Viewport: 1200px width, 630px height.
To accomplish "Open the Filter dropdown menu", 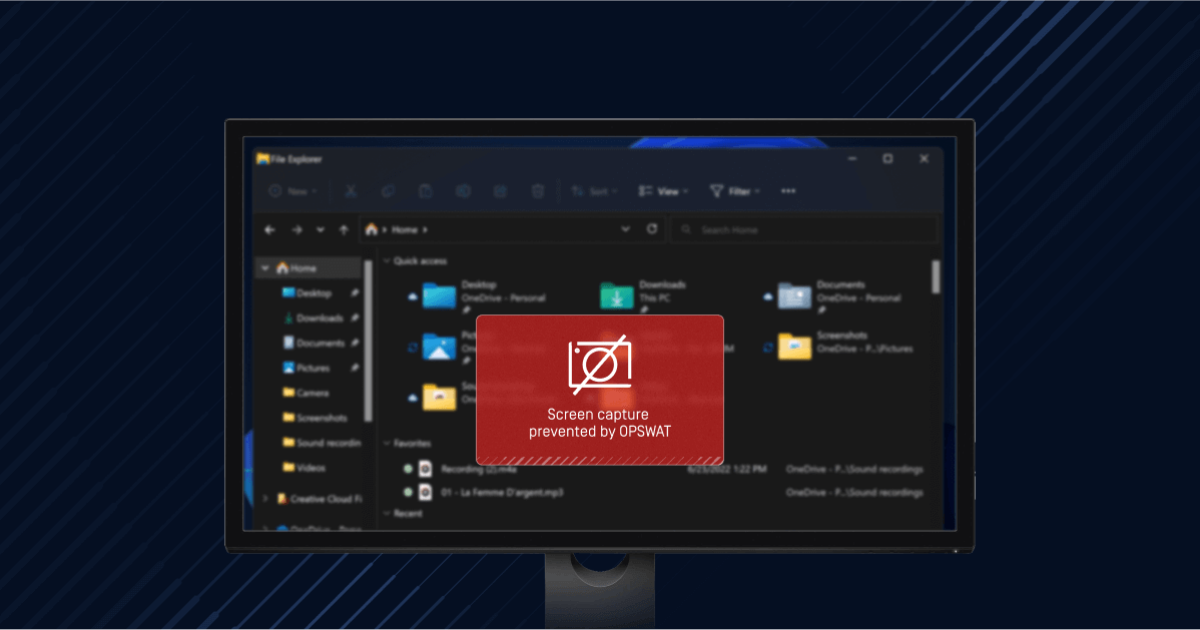I will pos(734,191).
